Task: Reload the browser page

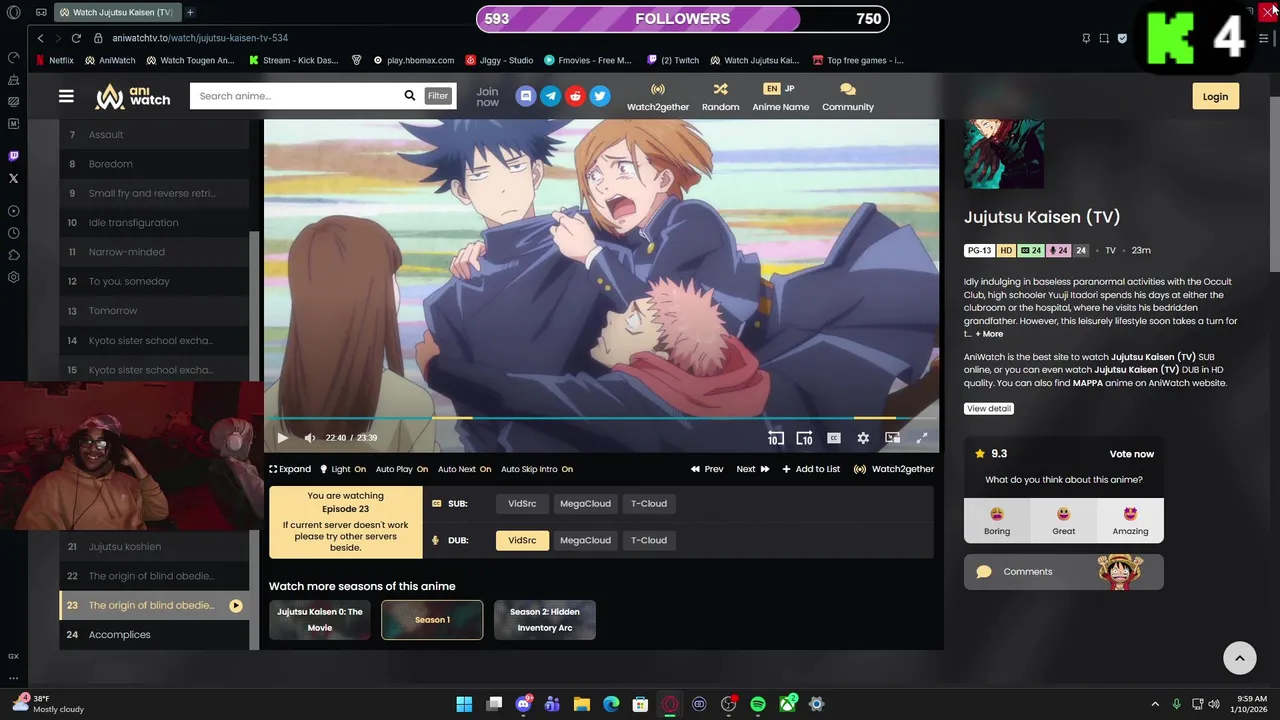Action: (x=76, y=38)
